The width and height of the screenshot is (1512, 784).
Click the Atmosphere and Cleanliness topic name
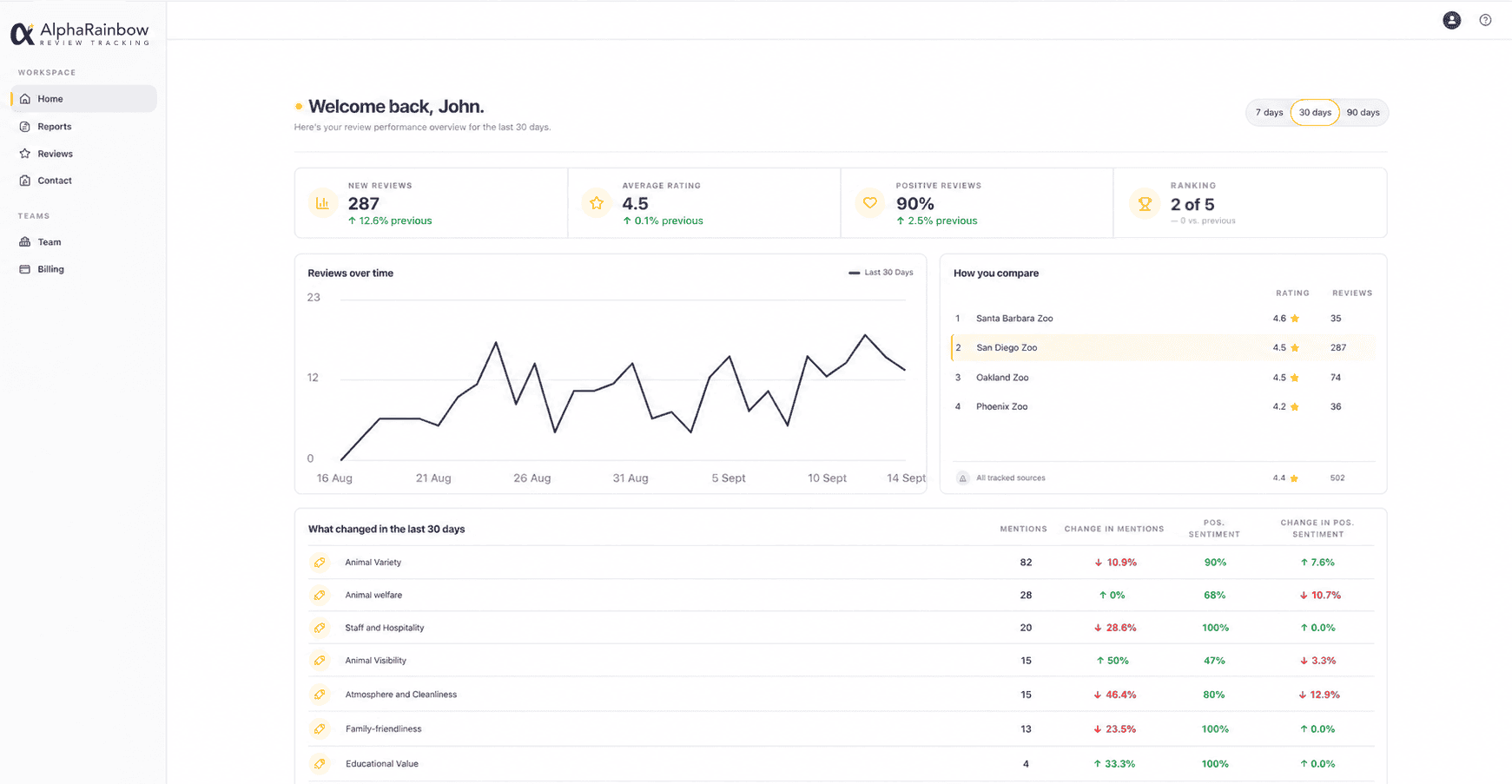click(401, 695)
